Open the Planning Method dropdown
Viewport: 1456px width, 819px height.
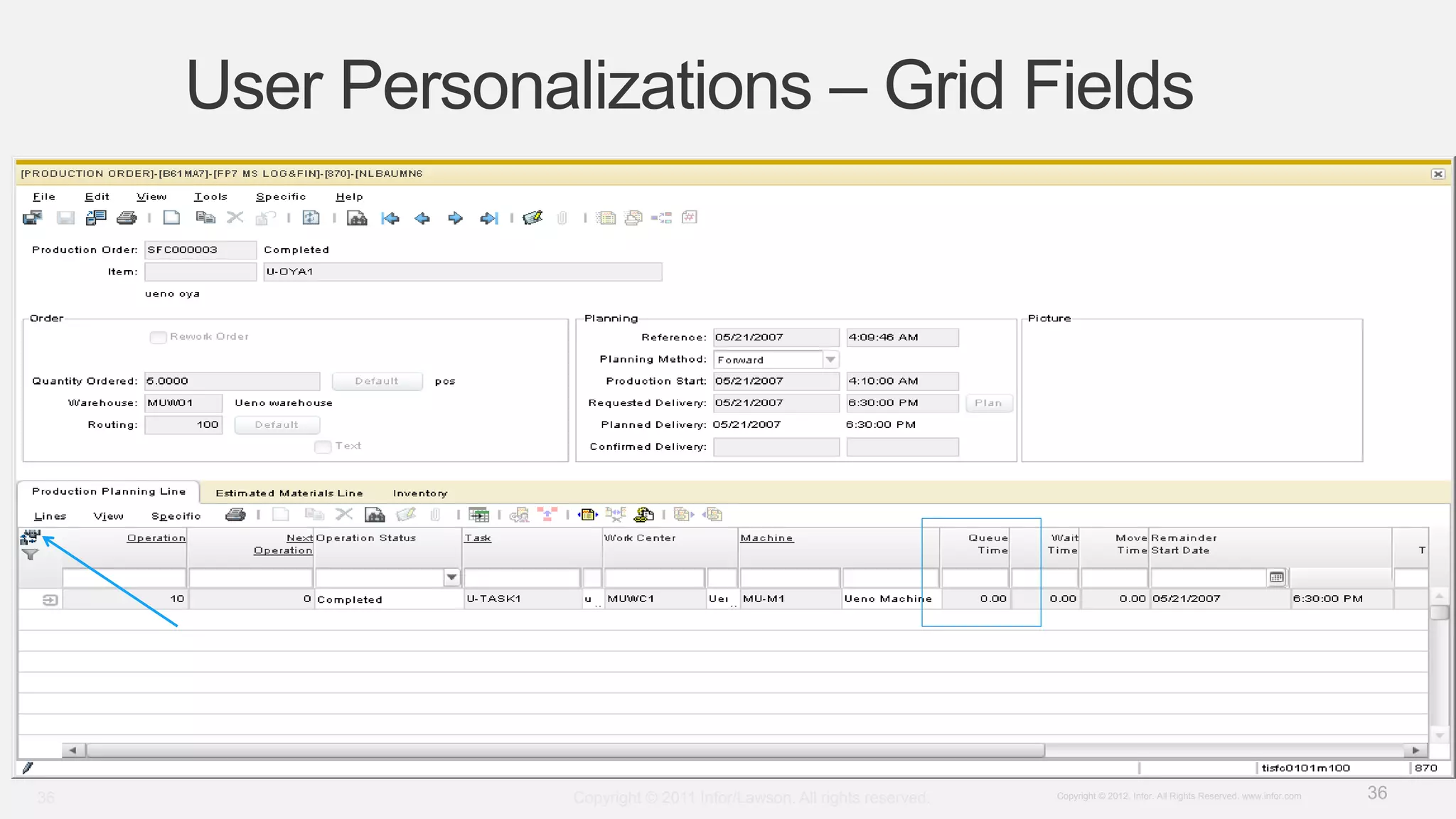[830, 360]
